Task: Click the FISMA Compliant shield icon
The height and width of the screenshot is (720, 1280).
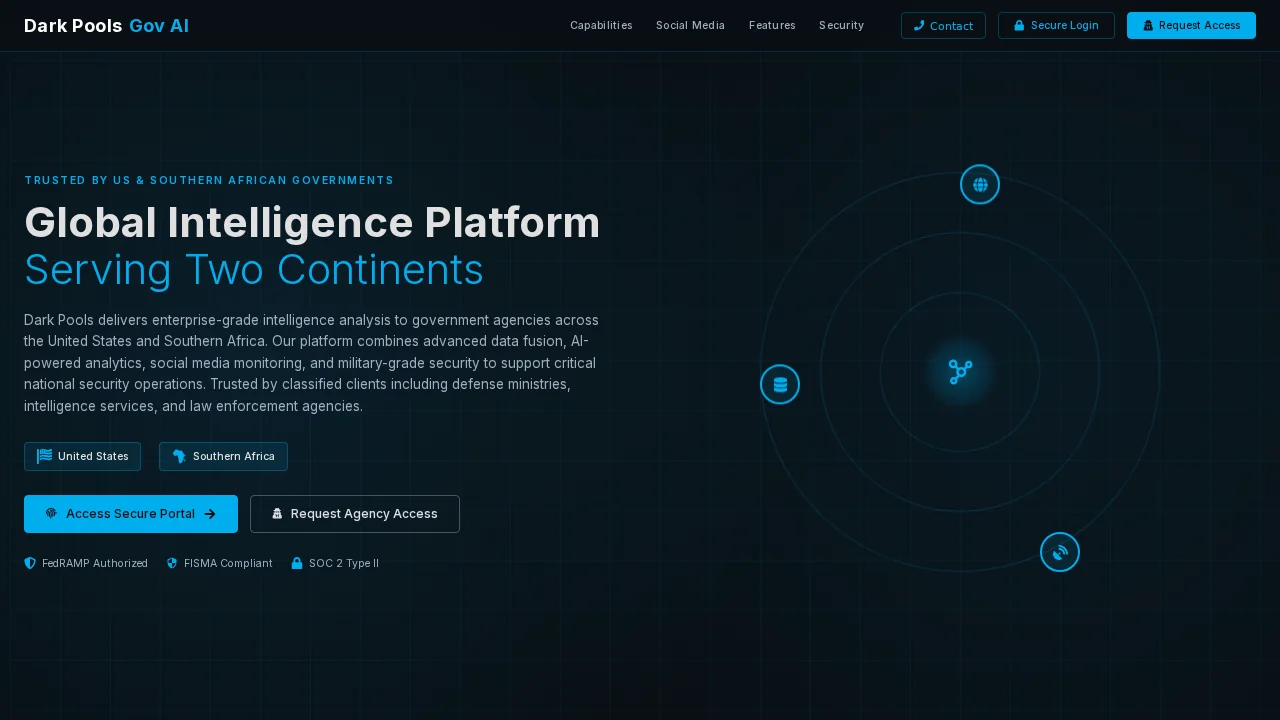Action: (172, 564)
